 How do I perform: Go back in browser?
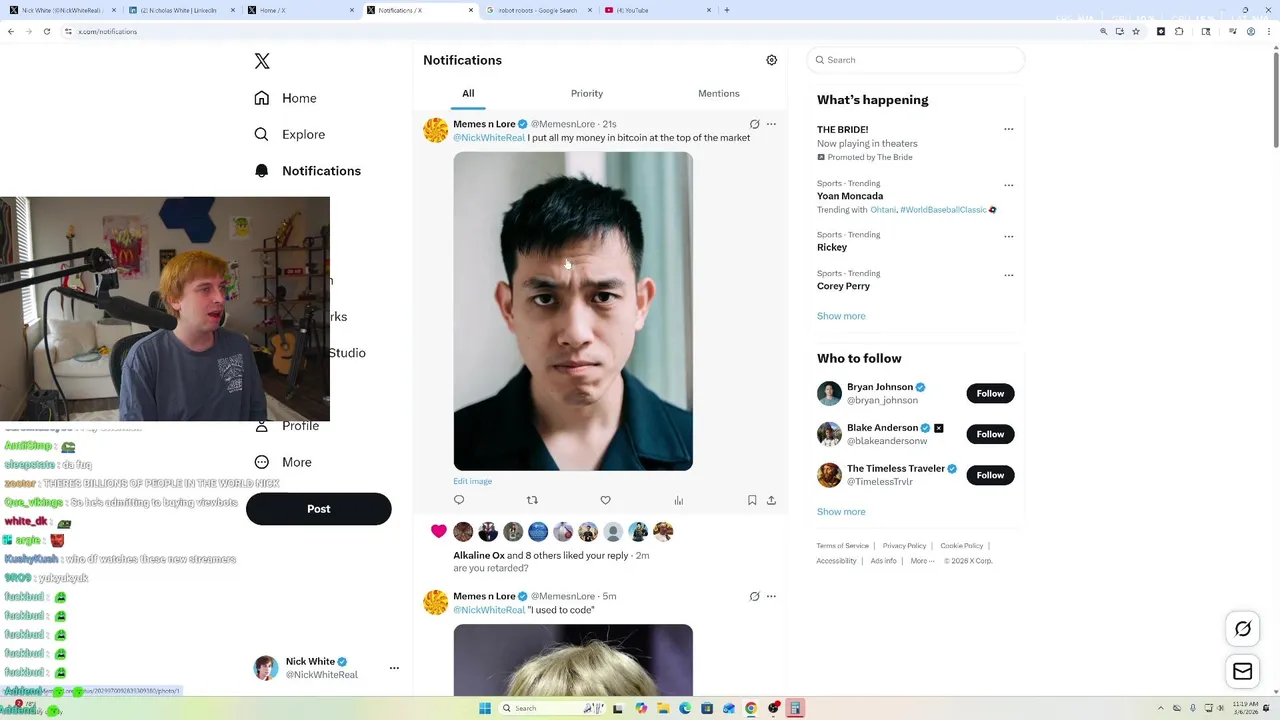11,31
